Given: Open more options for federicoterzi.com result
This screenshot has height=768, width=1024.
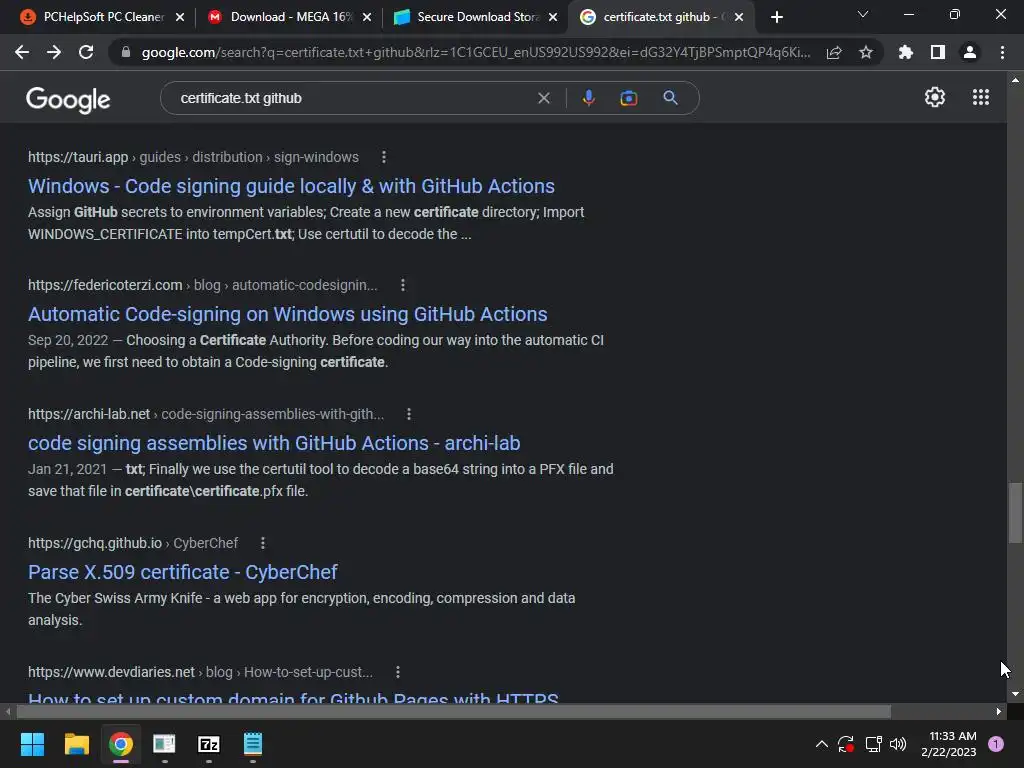Looking at the screenshot, I should point(403,285).
